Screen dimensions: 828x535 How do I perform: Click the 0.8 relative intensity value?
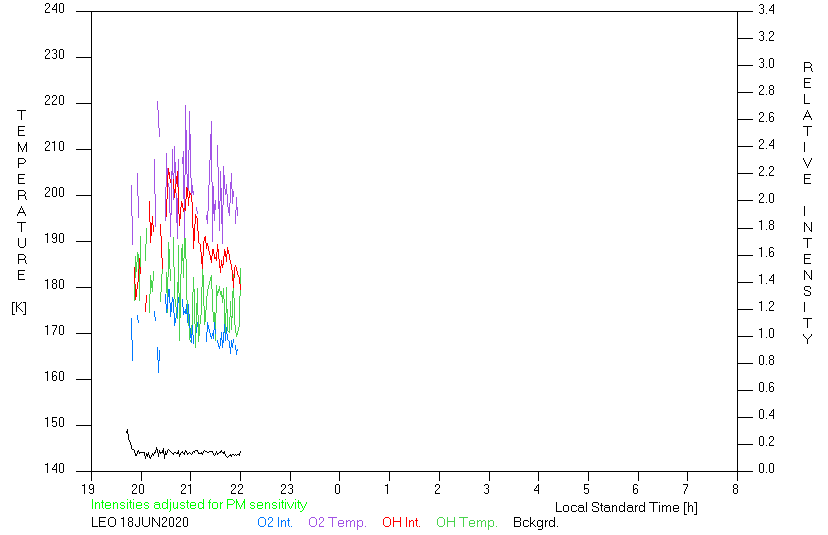tap(766, 360)
